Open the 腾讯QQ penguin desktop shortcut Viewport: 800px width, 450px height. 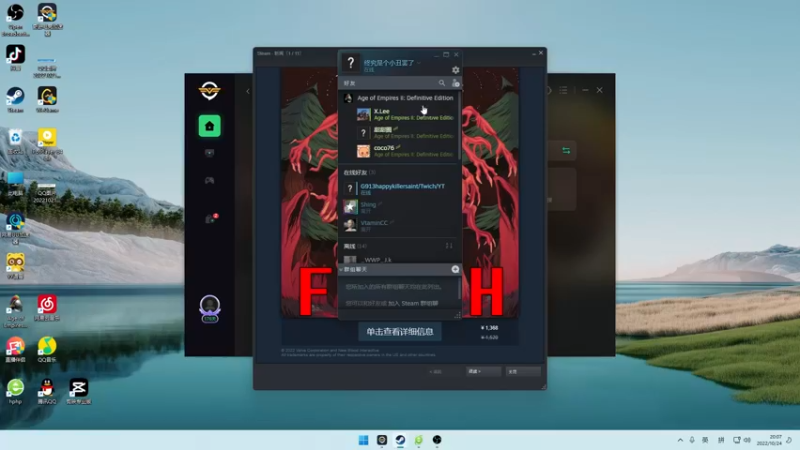pos(47,391)
